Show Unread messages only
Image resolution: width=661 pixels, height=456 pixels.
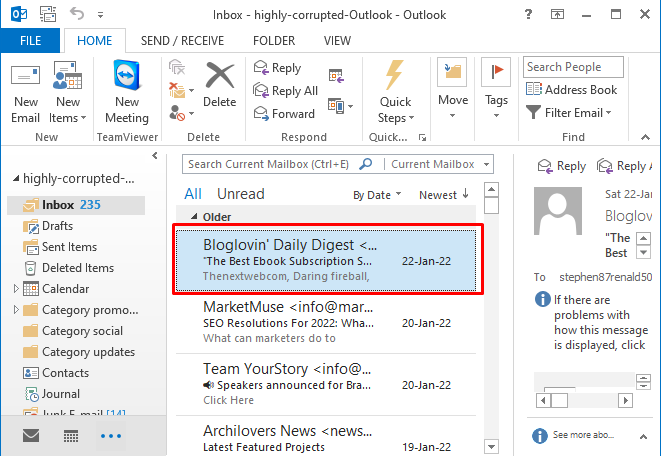[241, 194]
